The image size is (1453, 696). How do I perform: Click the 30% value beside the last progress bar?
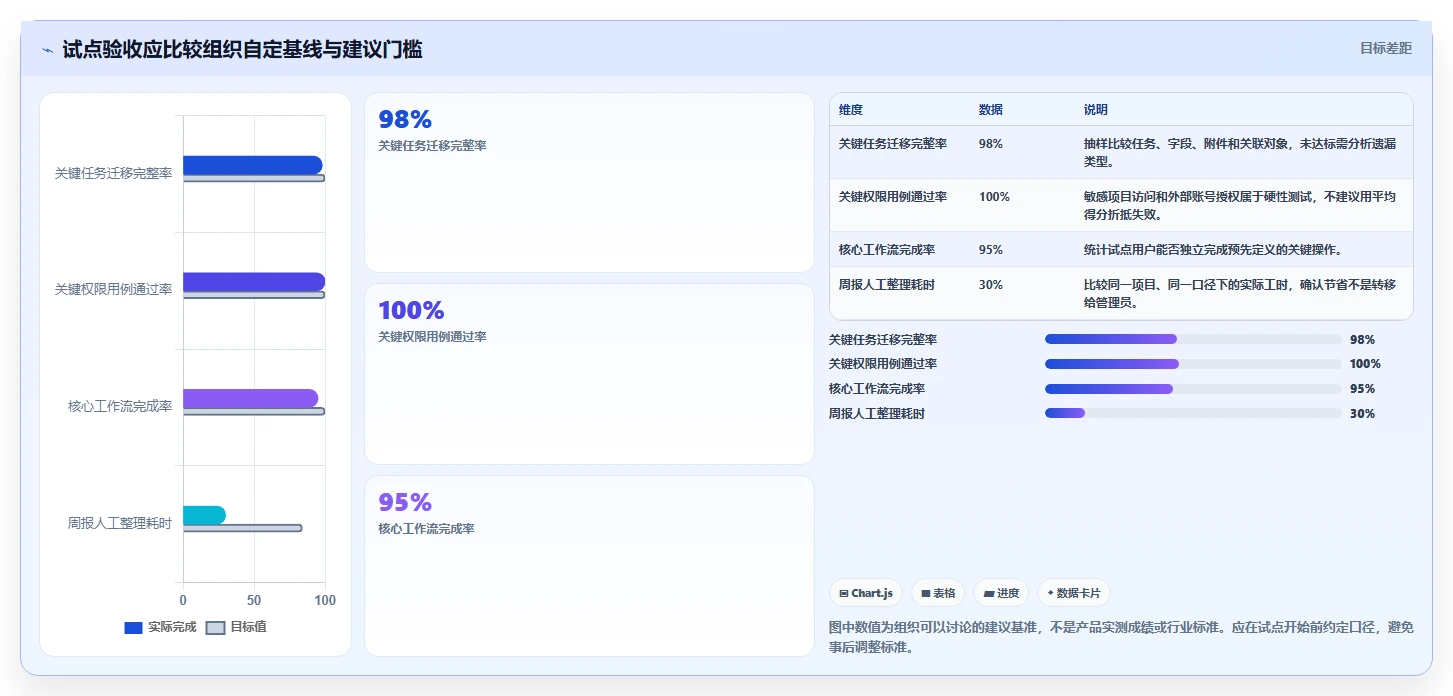(1362, 414)
